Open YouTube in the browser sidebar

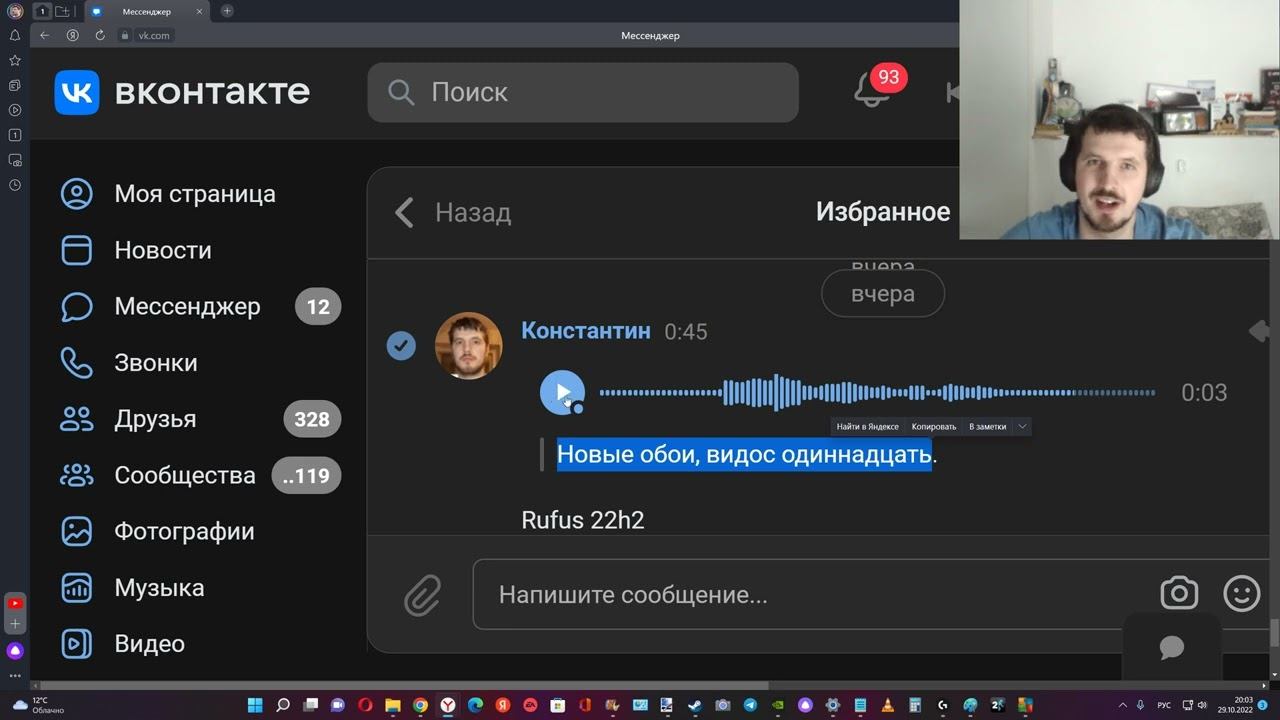15,603
